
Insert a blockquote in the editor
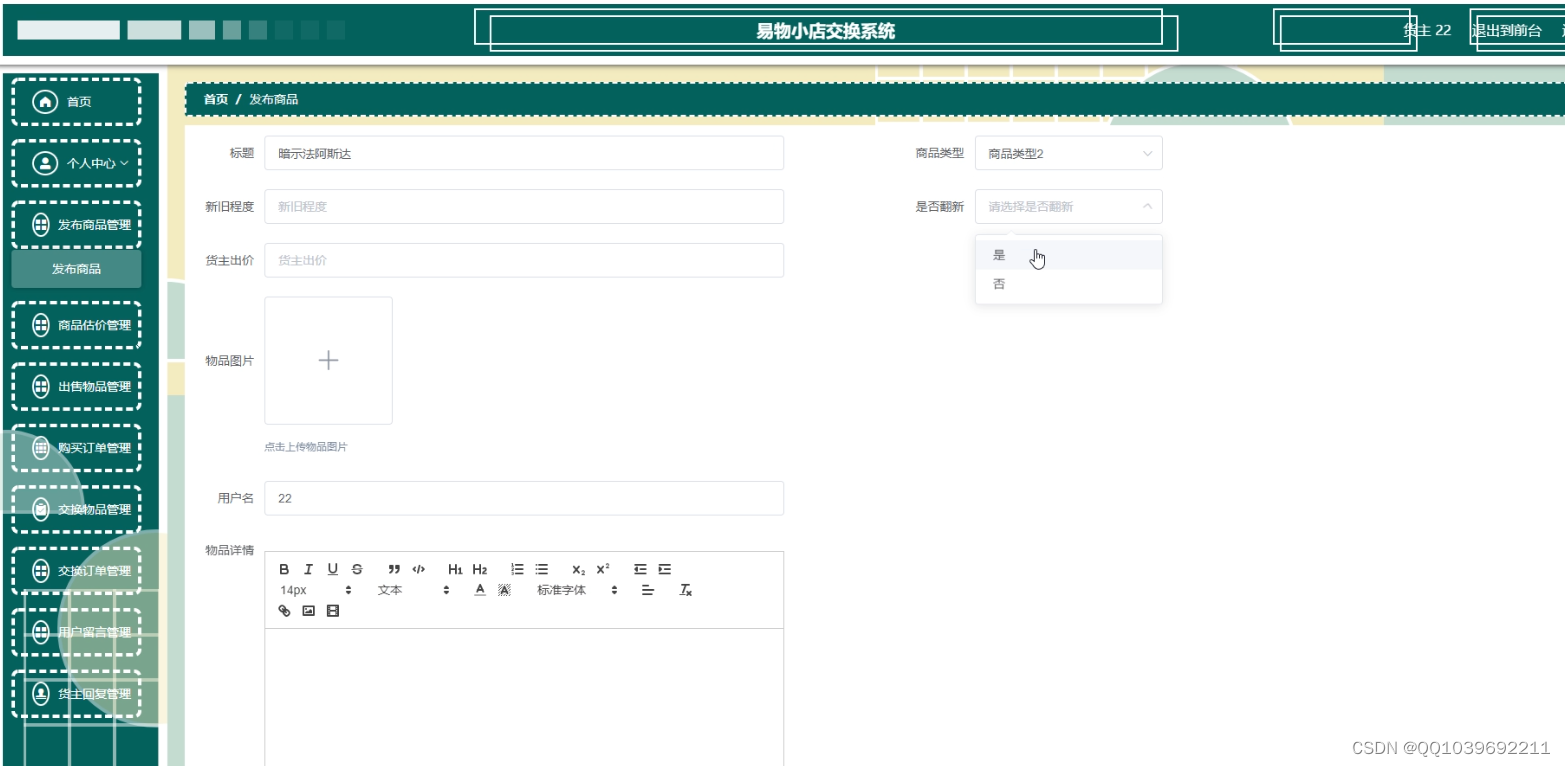click(394, 569)
